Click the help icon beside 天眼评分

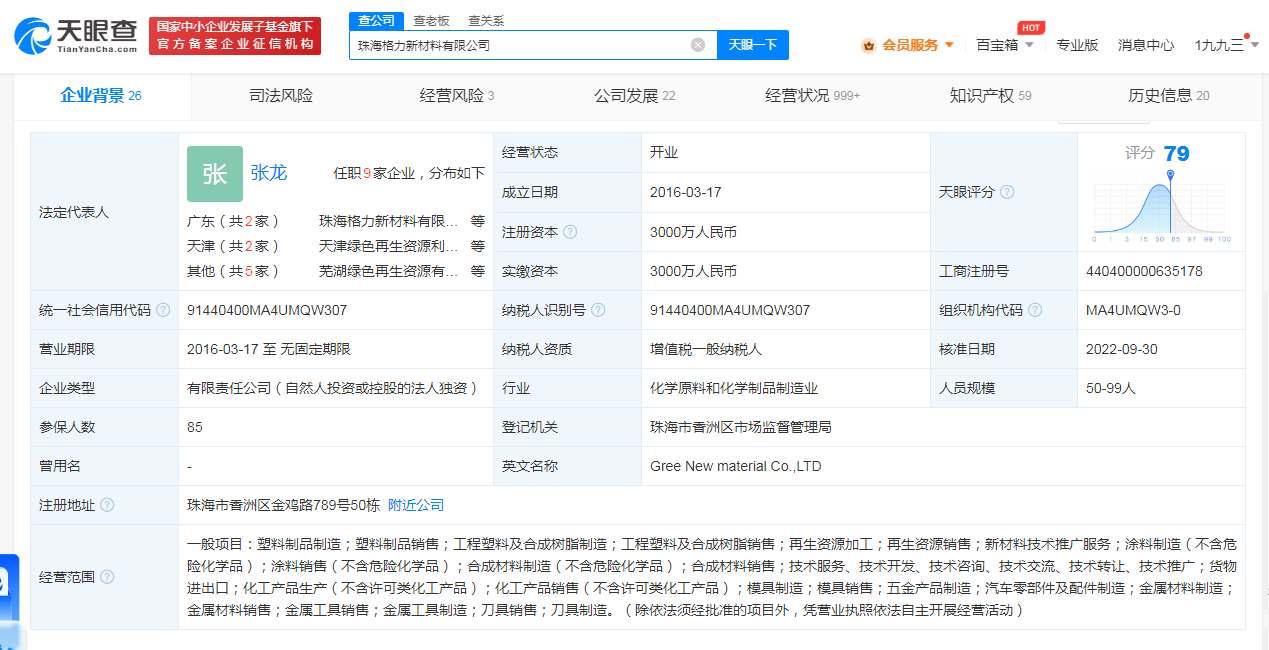pyautogui.click(x=1007, y=192)
